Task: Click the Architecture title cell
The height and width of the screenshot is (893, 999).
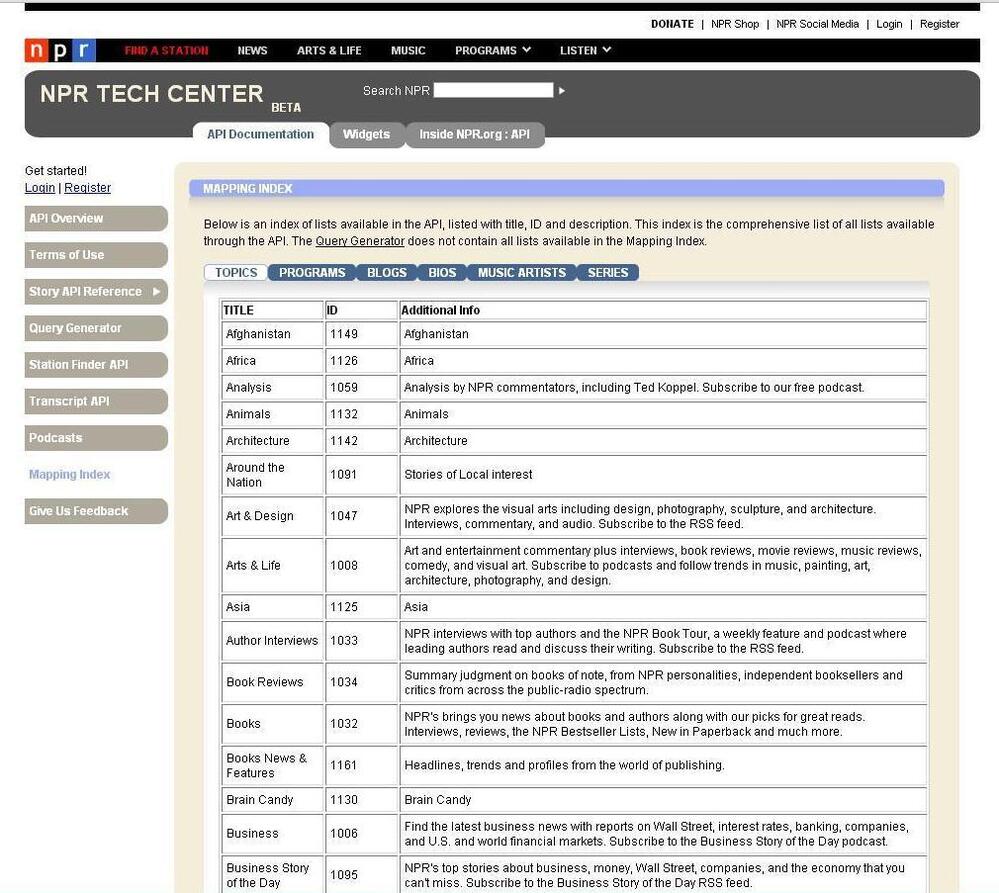Action: pos(272,441)
